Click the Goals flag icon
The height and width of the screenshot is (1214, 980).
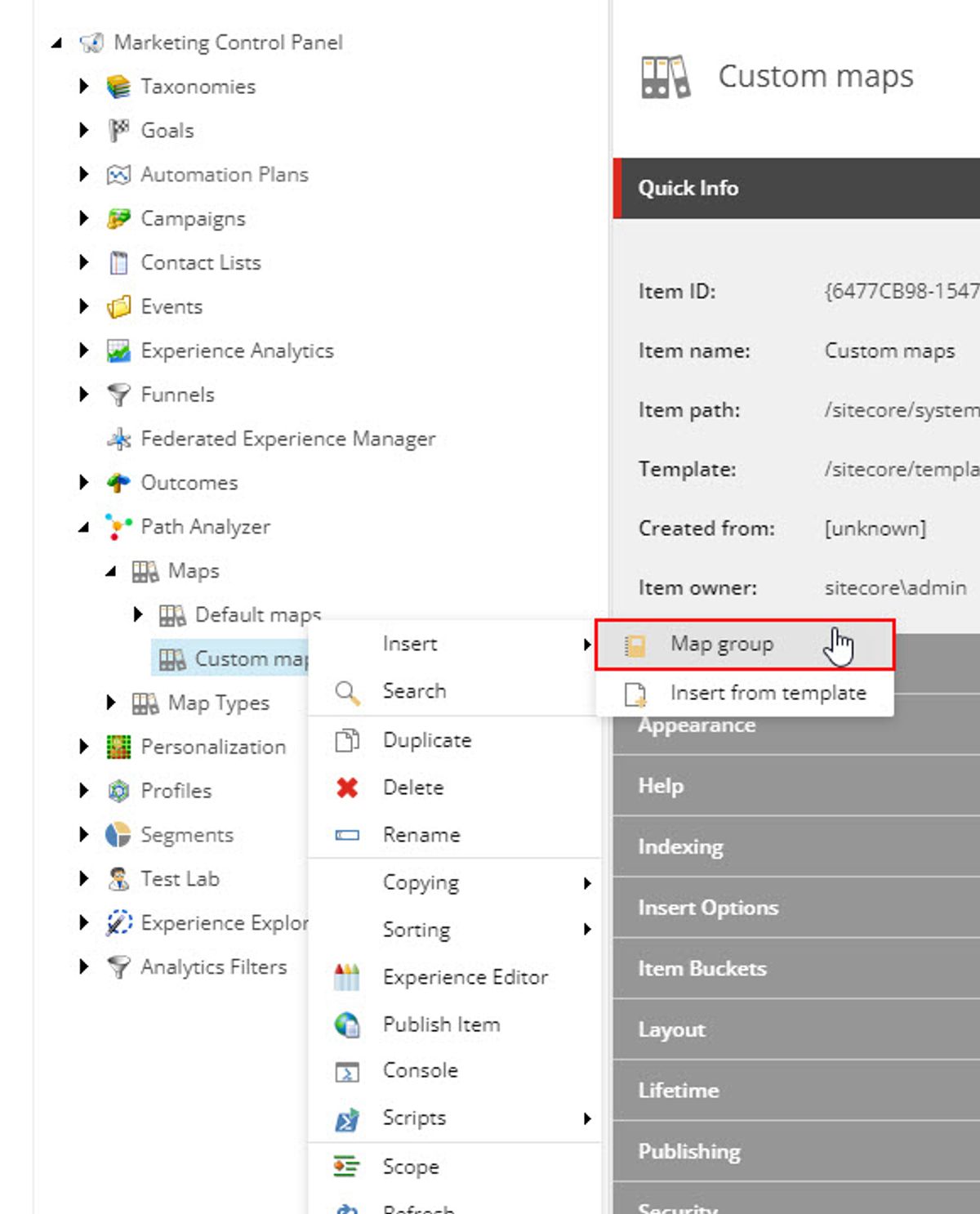click(118, 131)
